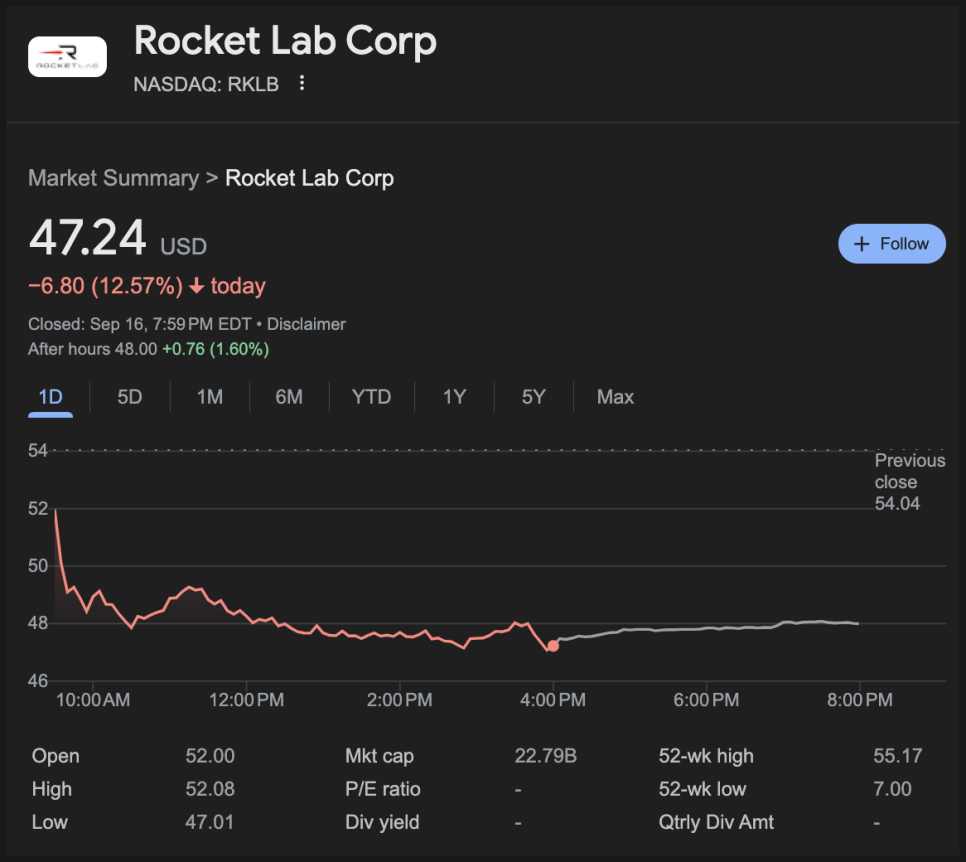Show the Max chart range
Screen dimensions: 966x862
click(615, 397)
